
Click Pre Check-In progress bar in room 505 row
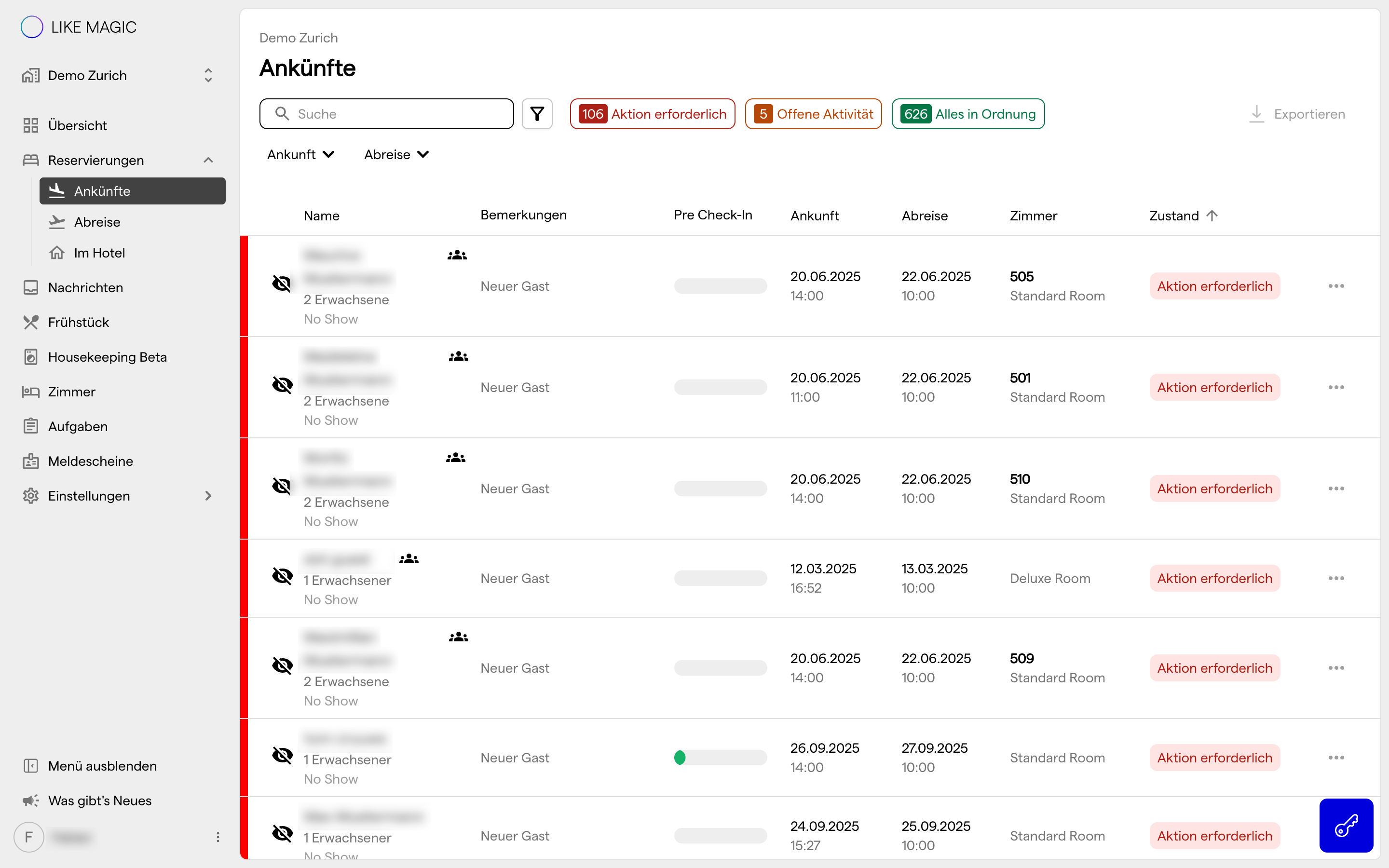click(721, 286)
